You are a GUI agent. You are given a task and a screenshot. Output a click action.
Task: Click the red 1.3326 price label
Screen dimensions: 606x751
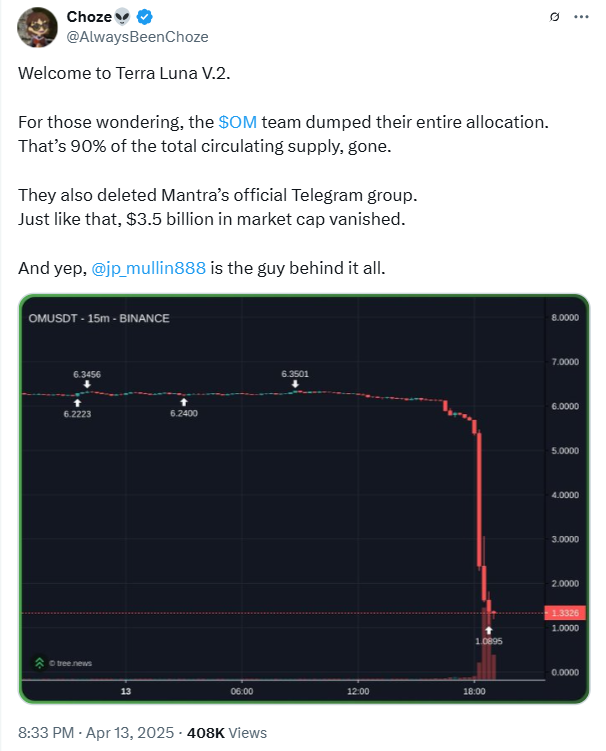coord(564,613)
